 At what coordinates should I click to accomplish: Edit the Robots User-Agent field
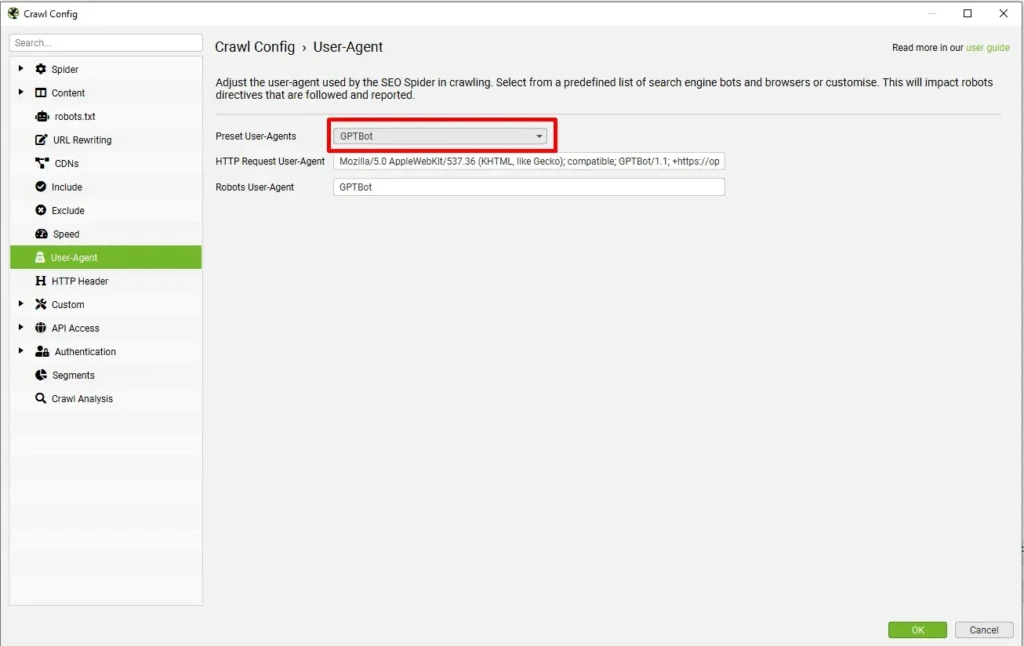point(528,186)
